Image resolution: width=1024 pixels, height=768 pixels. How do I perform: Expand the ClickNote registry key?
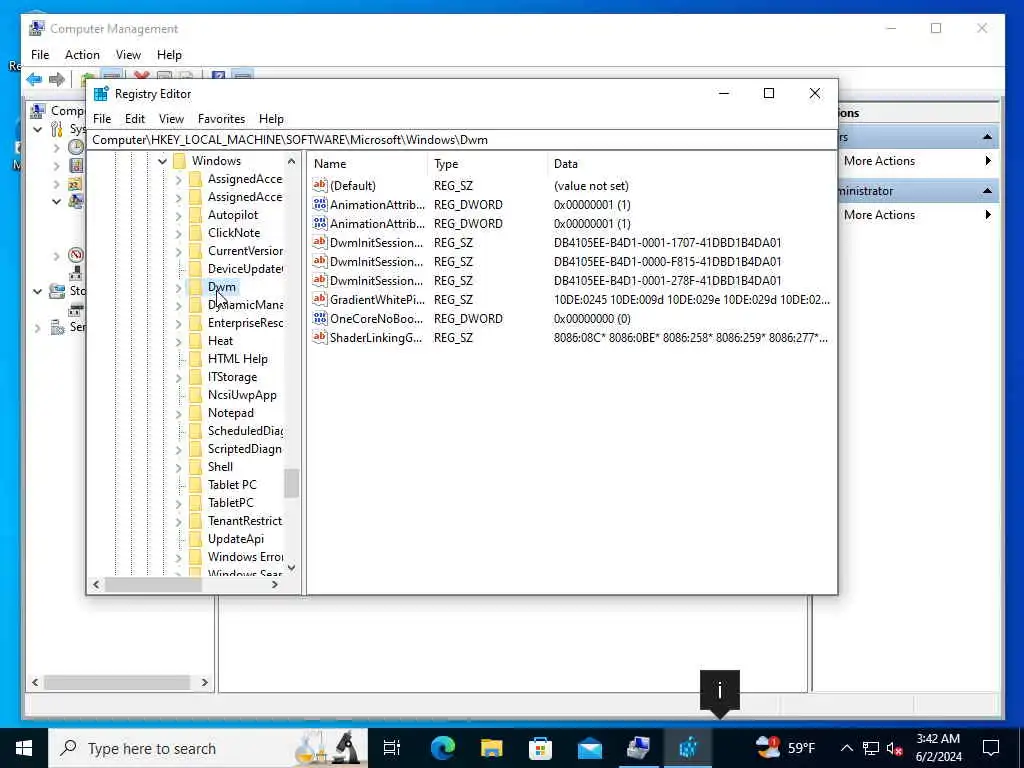click(x=178, y=232)
